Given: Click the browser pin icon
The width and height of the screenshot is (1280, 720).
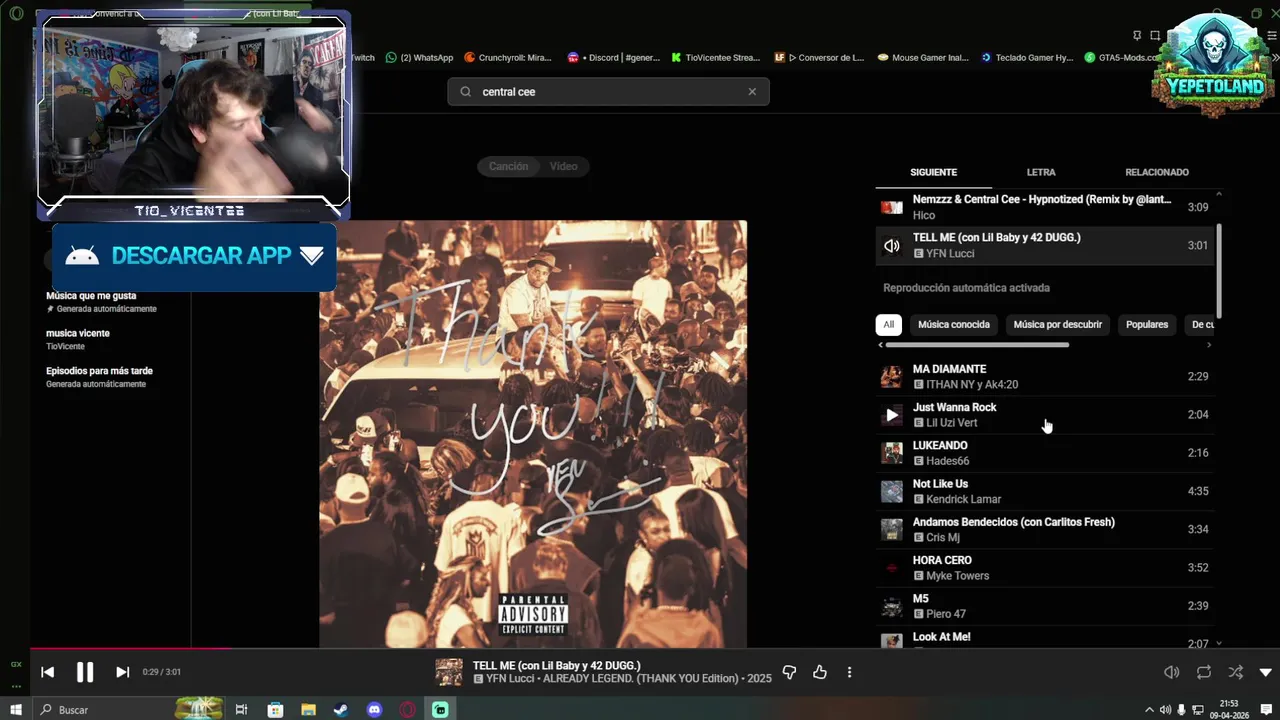Looking at the screenshot, I should click(1137, 36).
